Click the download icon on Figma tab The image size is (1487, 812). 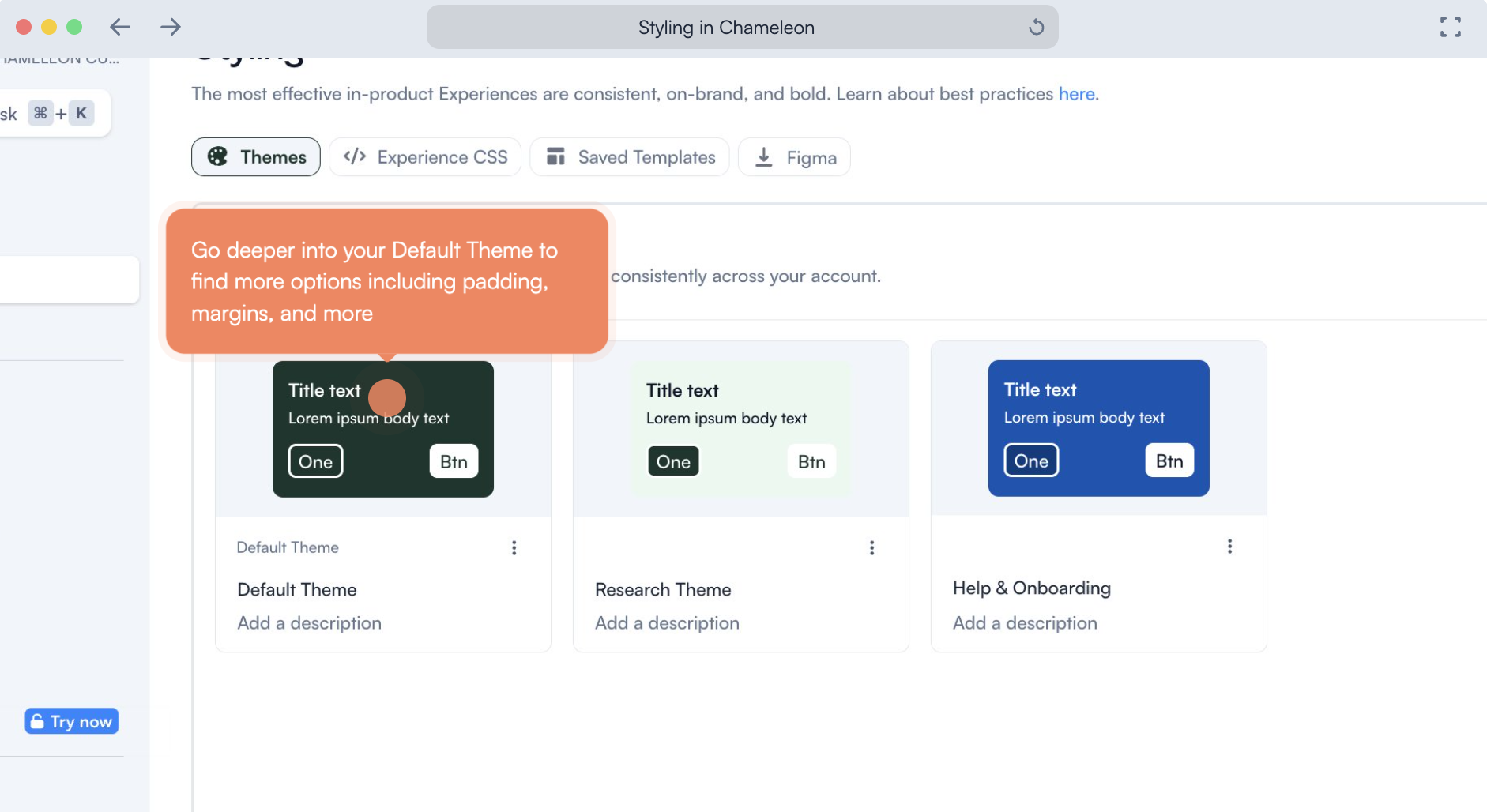763,157
